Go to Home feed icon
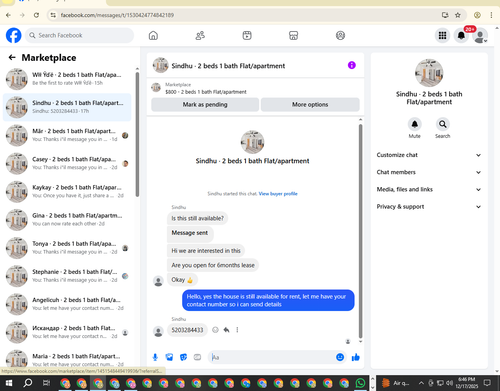The image size is (500, 391). 153,35
